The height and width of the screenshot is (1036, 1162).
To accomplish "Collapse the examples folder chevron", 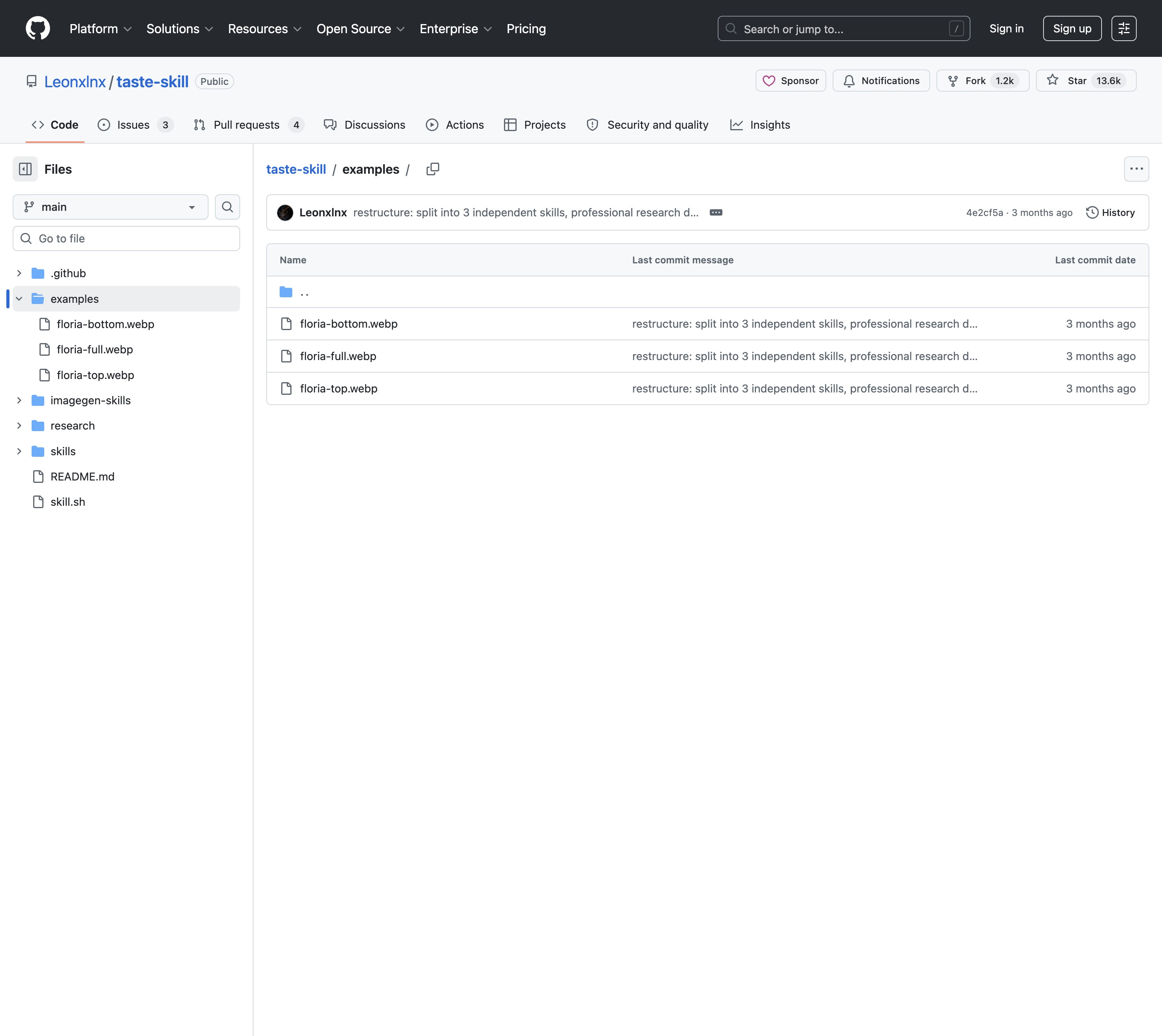I will pos(19,299).
